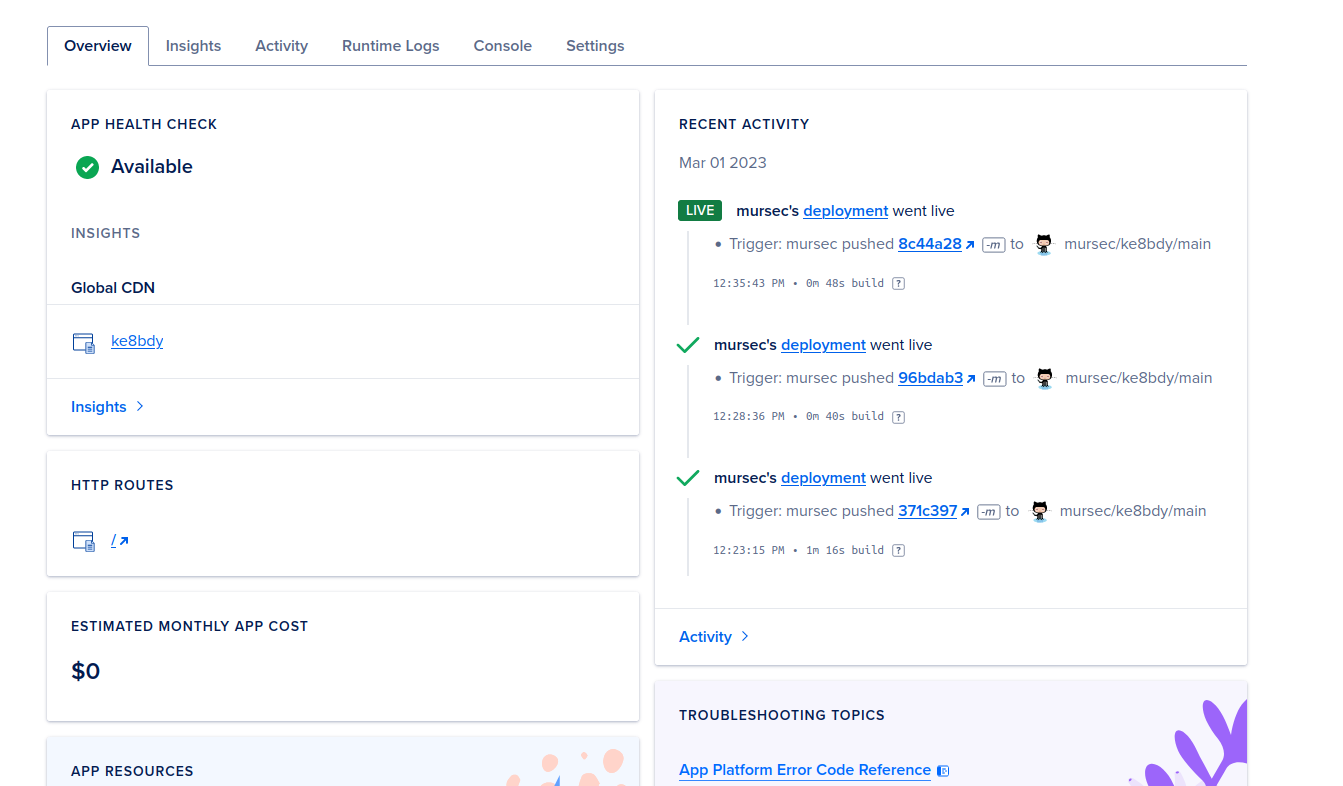Click the help icon beside 0m 48s build
Image resolution: width=1343 pixels, height=786 pixels.
point(898,284)
